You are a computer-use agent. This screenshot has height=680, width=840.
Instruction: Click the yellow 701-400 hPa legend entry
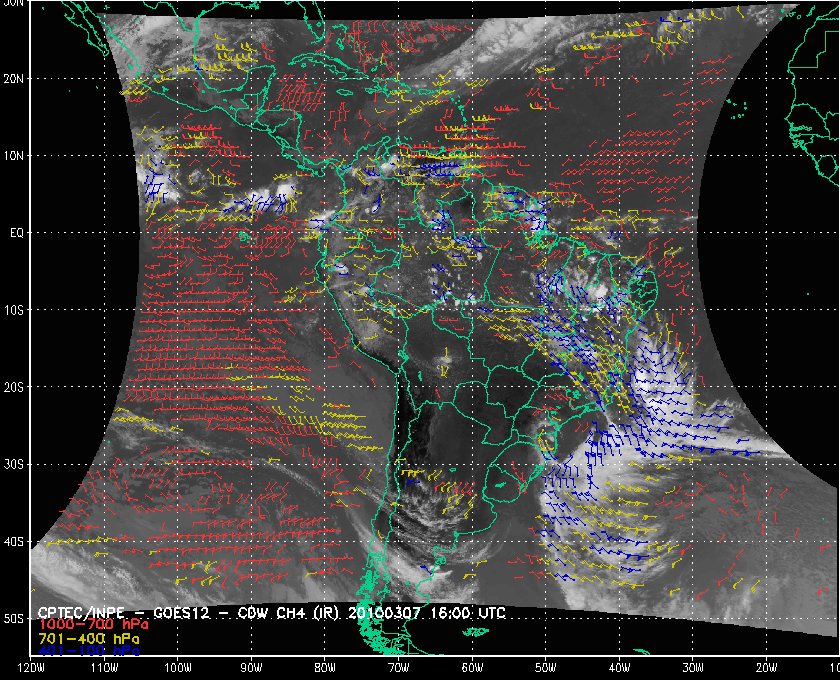pyautogui.click(x=89, y=639)
